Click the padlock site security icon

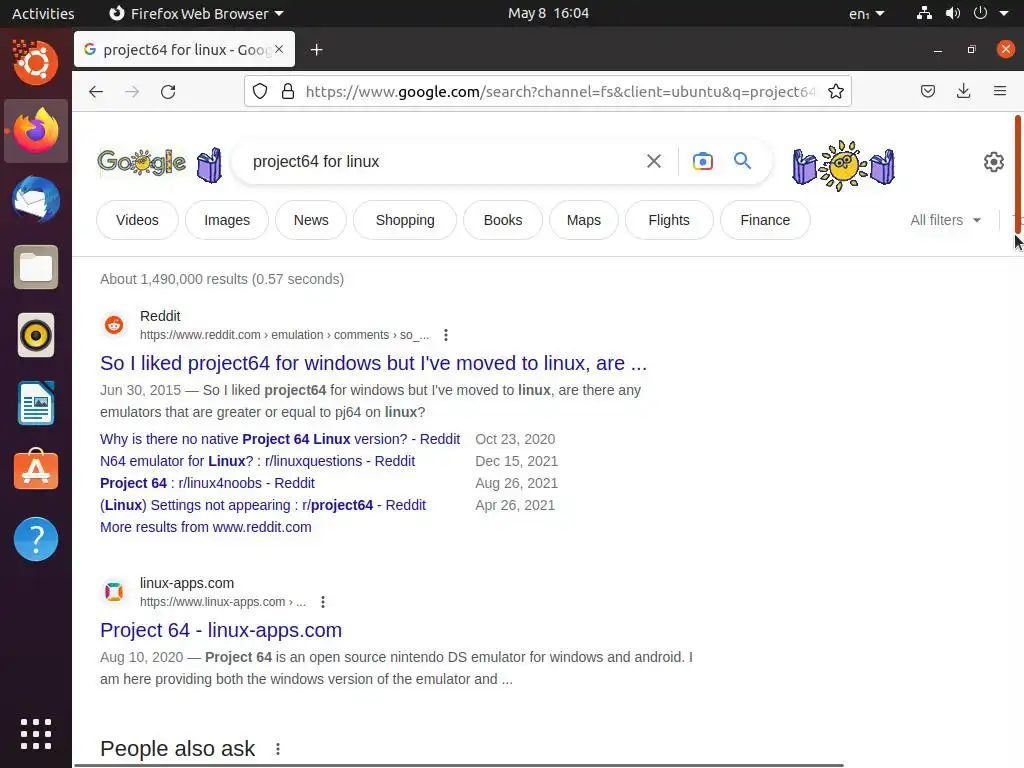pos(287,91)
